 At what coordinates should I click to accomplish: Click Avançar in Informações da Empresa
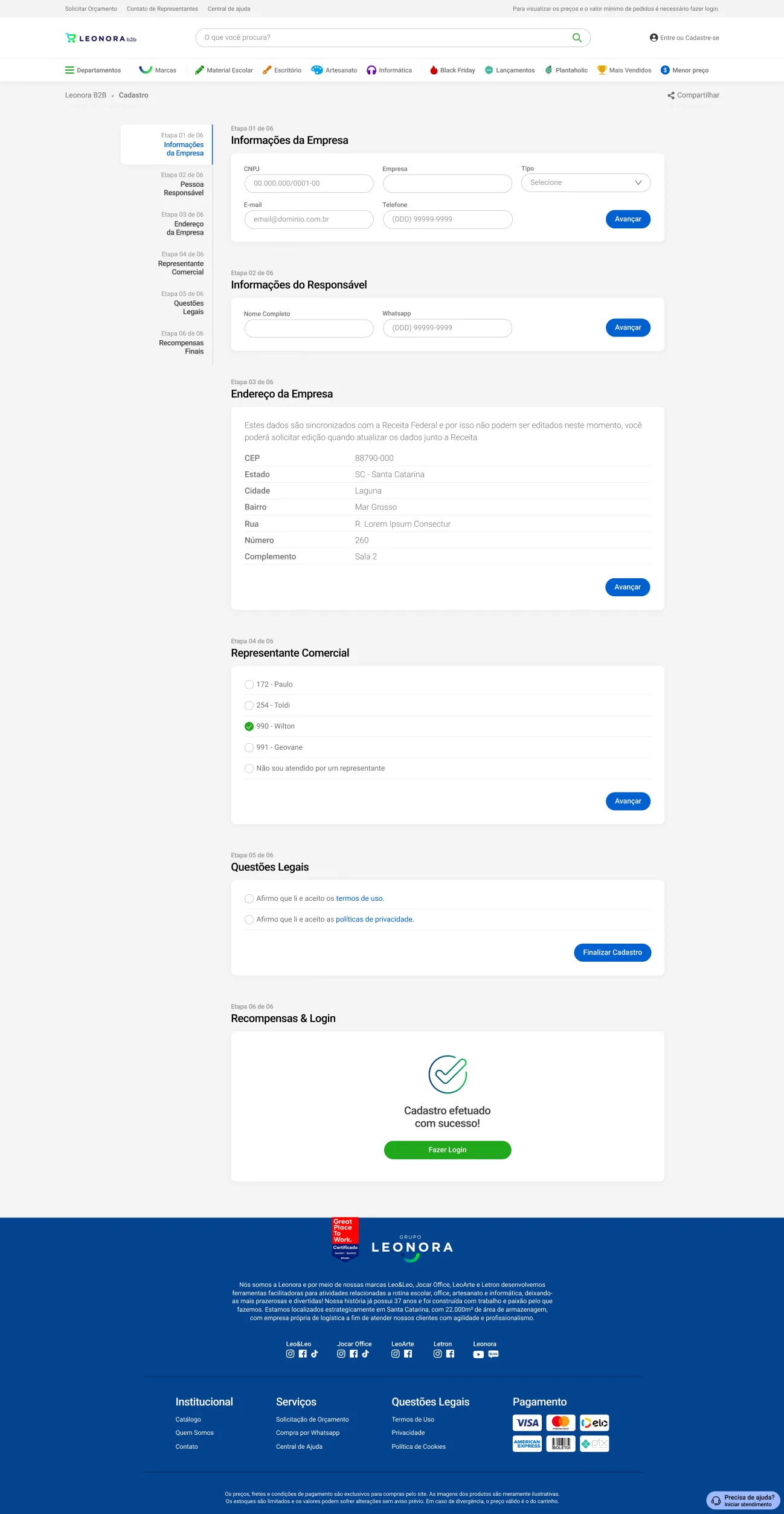pyautogui.click(x=628, y=219)
